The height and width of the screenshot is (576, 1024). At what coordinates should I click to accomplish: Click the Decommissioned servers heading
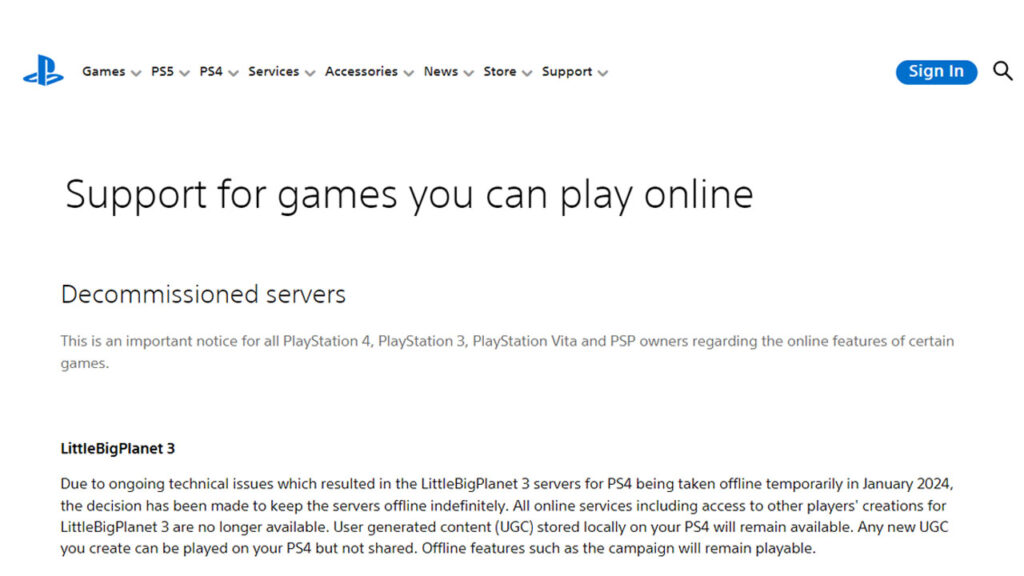click(x=203, y=294)
